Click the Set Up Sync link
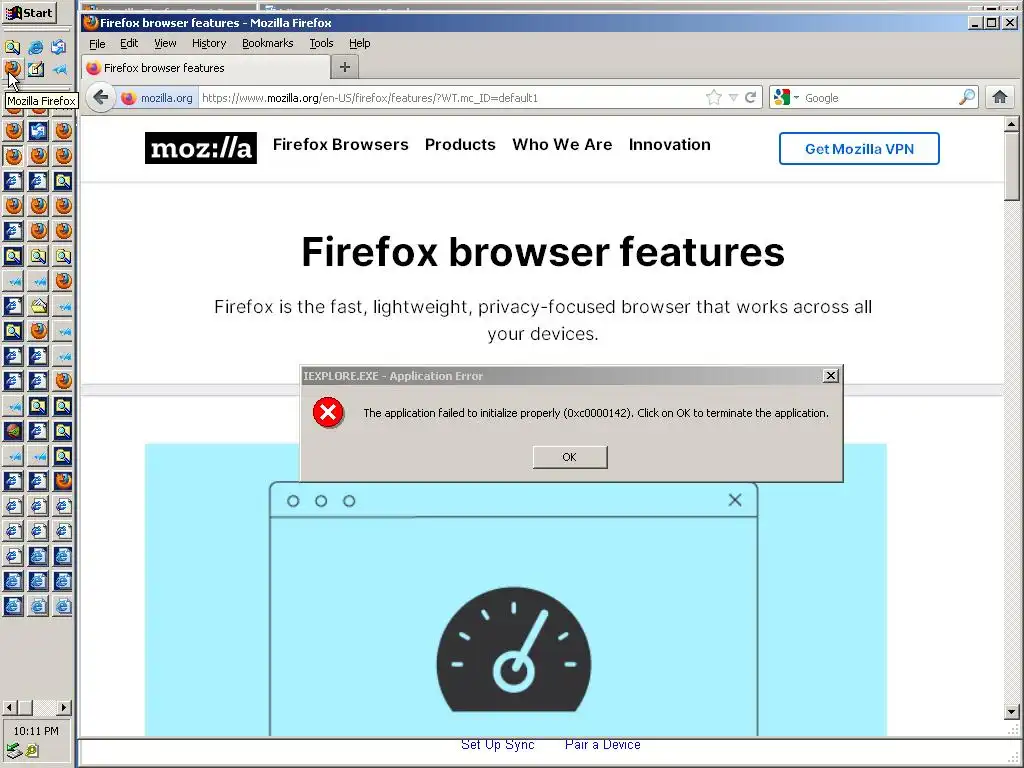Screen dimensions: 1024x768 [x=498, y=744]
